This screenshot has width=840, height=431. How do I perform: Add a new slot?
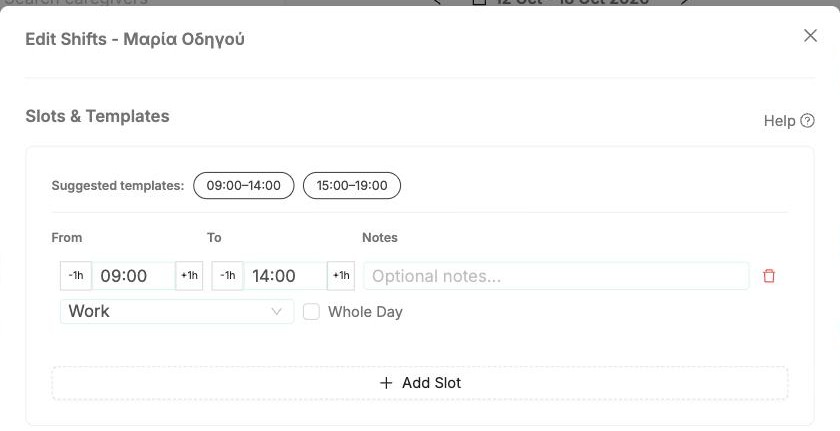(420, 383)
